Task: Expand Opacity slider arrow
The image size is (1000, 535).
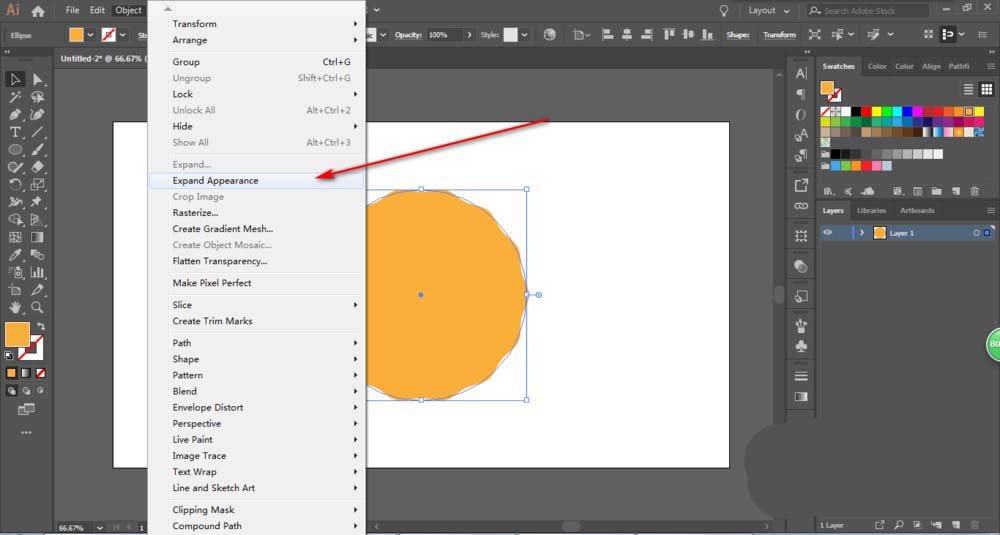Action: click(470, 35)
